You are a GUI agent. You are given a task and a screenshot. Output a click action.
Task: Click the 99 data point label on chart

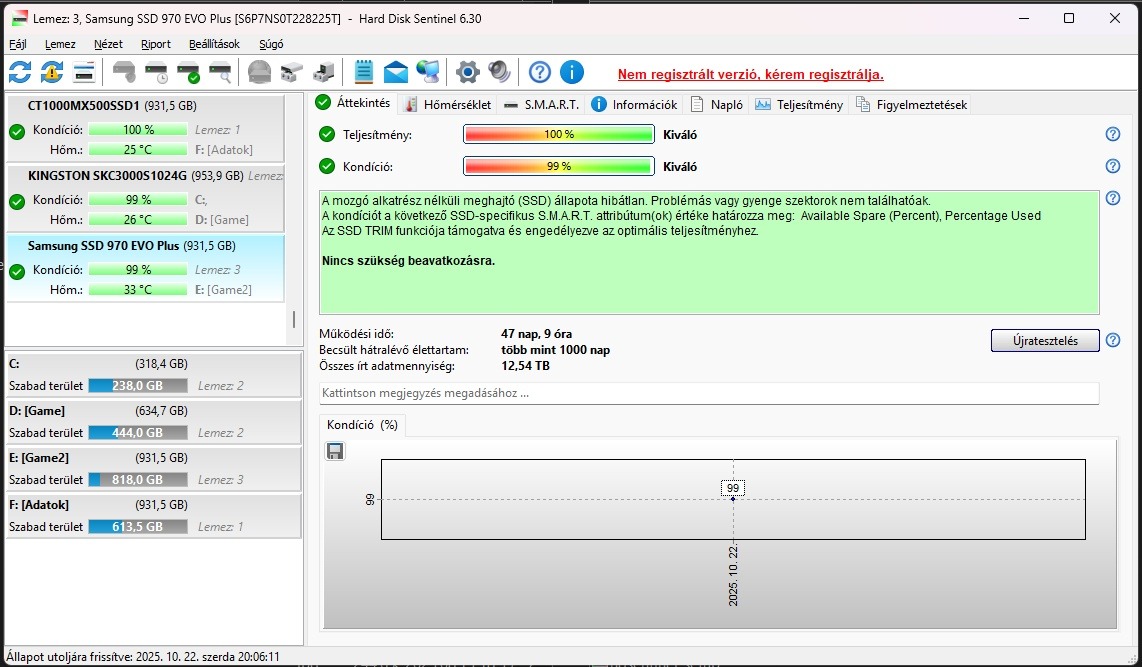[x=733, y=488]
